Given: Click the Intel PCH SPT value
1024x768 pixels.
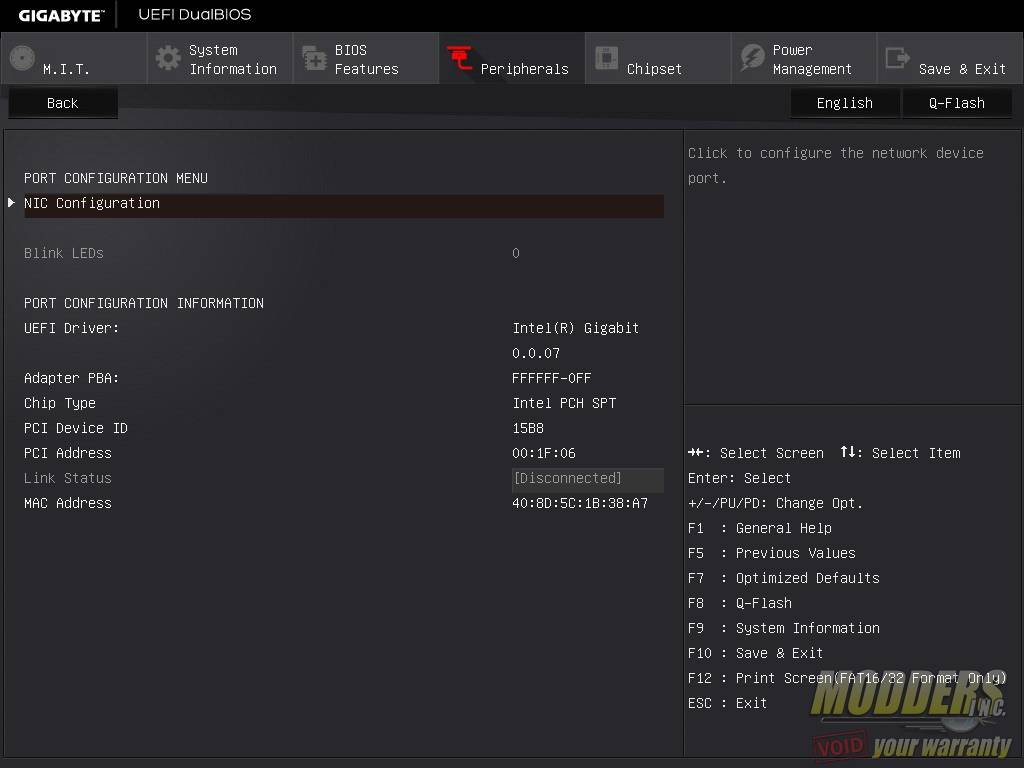Looking at the screenshot, I should coord(564,404).
